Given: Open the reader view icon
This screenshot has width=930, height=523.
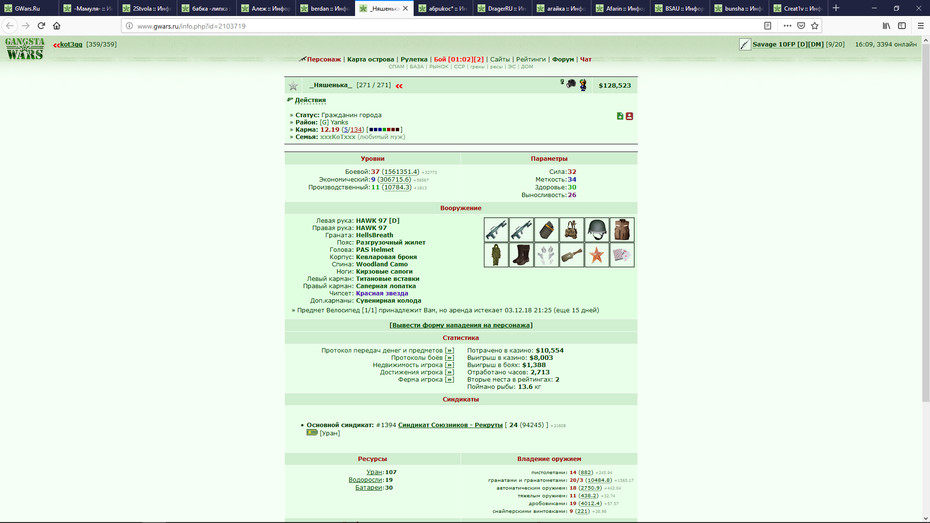Looking at the screenshot, I should (767, 25).
